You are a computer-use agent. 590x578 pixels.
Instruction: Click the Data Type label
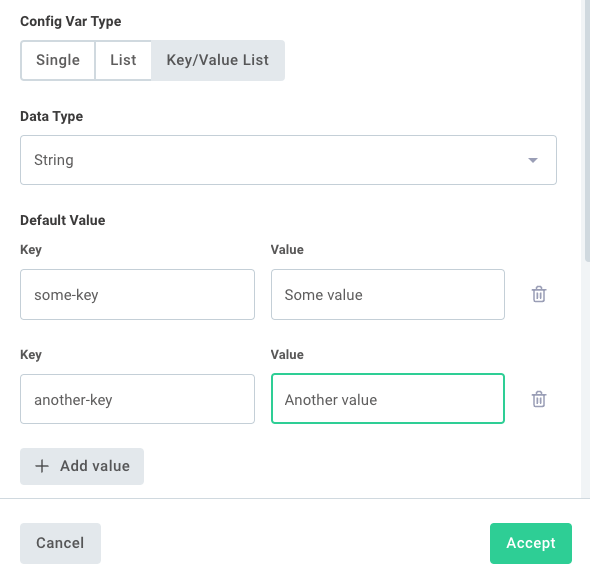(x=52, y=116)
